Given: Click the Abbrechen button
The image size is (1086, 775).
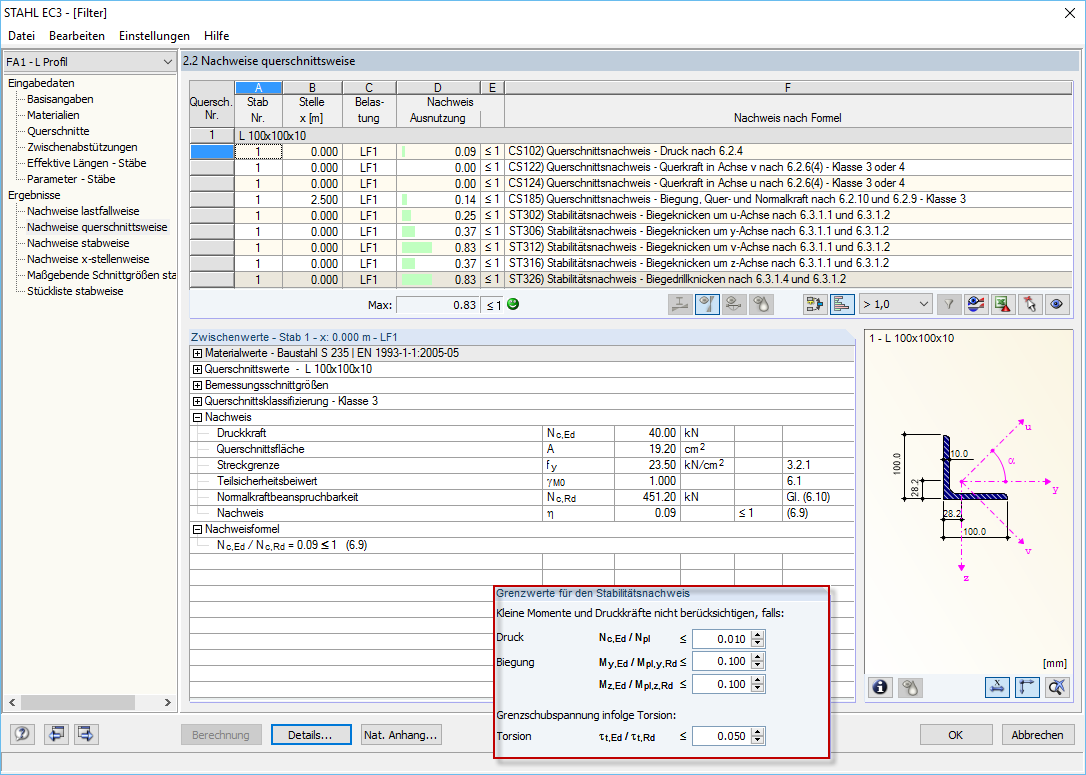Looking at the screenshot, I should click(x=1037, y=735).
